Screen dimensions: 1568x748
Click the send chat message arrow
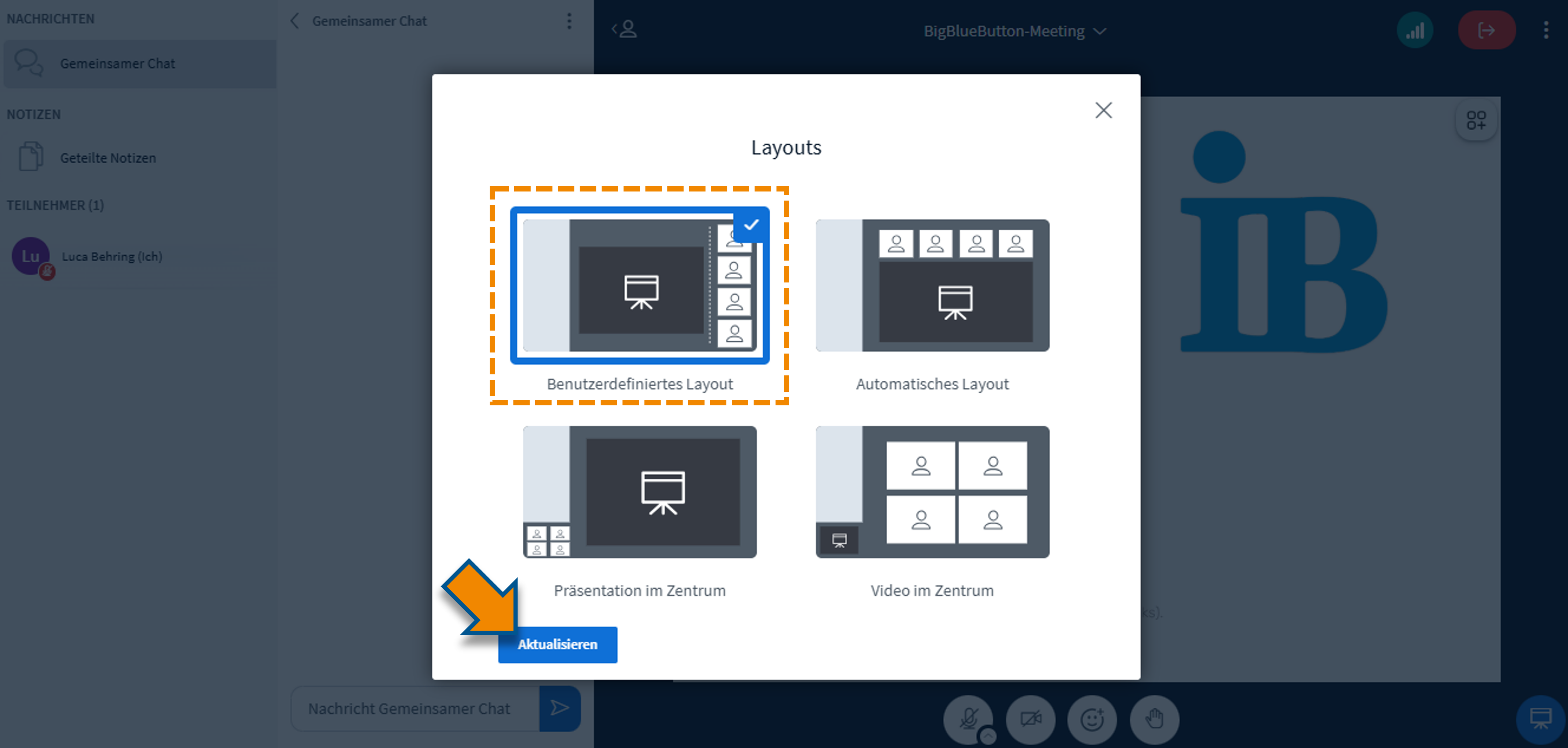(x=559, y=707)
